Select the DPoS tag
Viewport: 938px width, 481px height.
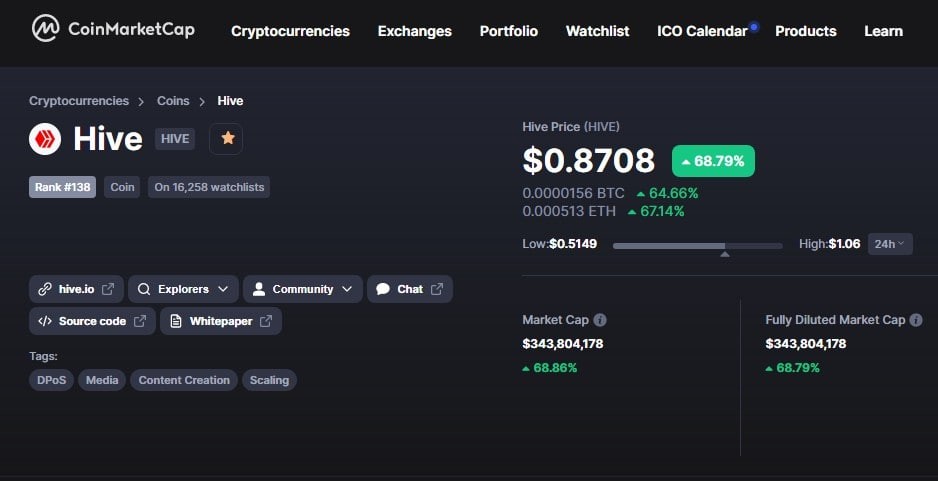[51, 380]
